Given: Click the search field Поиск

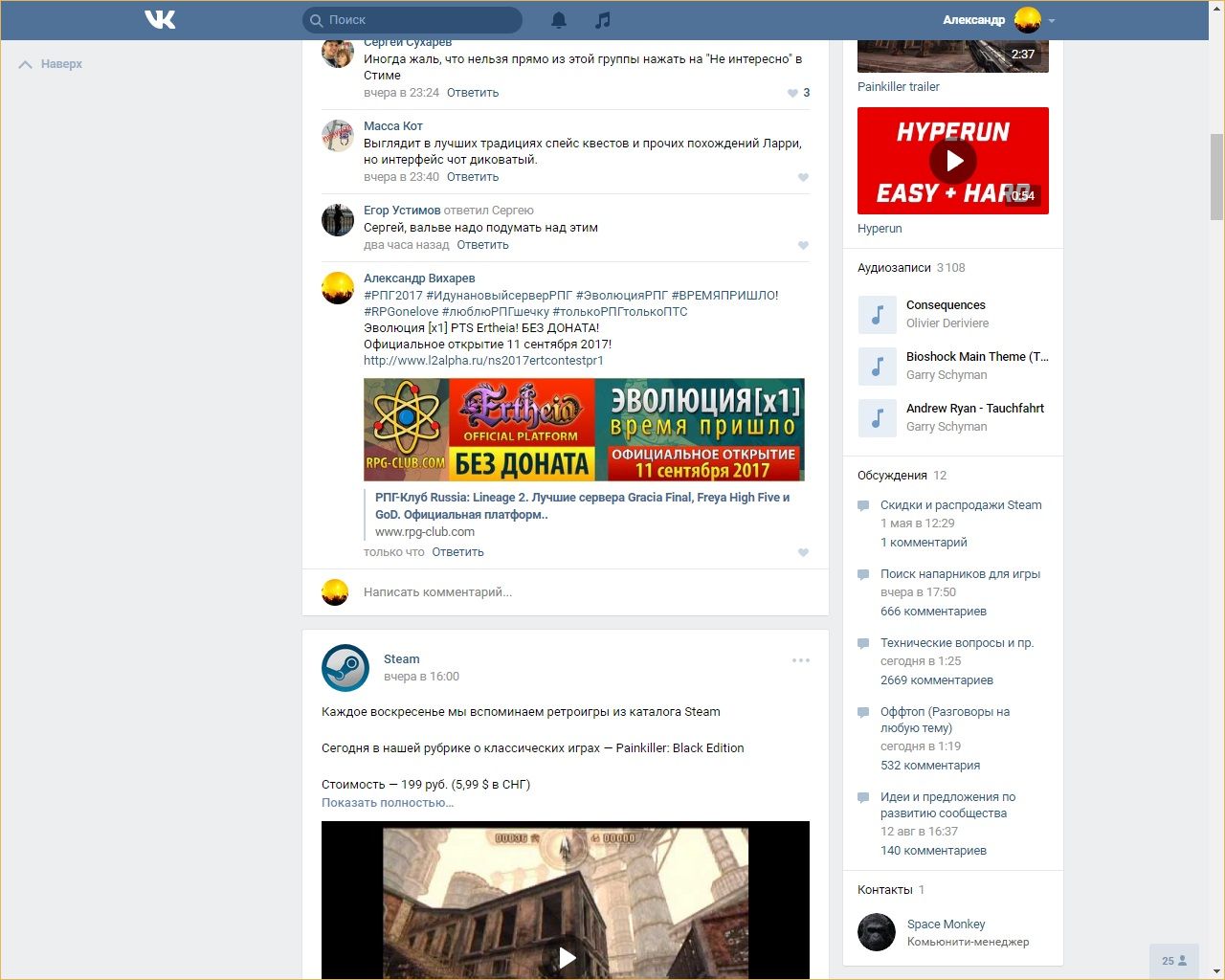Looking at the screenshot, I should [x=412, y=19].
